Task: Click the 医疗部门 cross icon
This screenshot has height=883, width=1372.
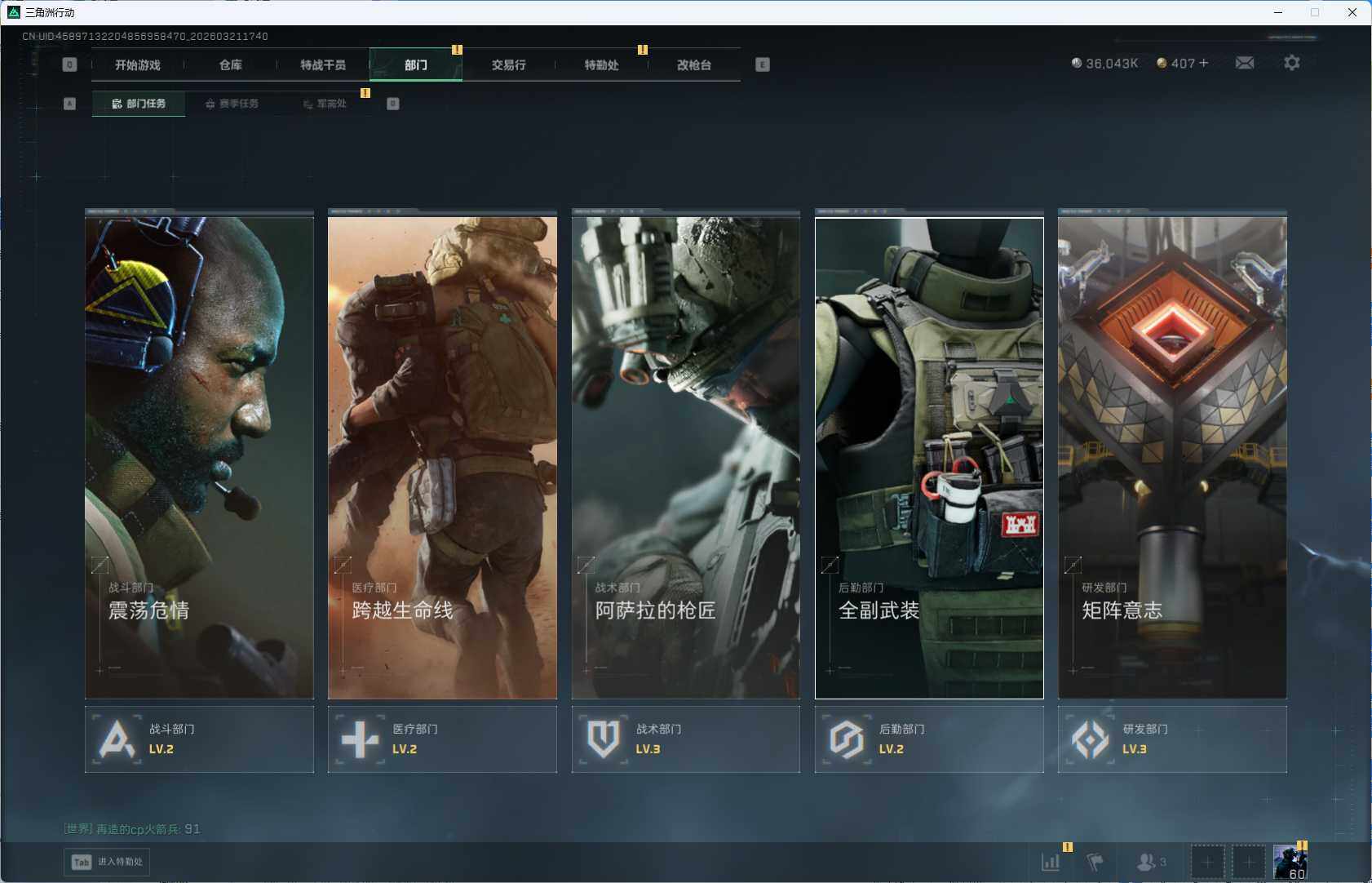Action: click(x=360, y=739)
